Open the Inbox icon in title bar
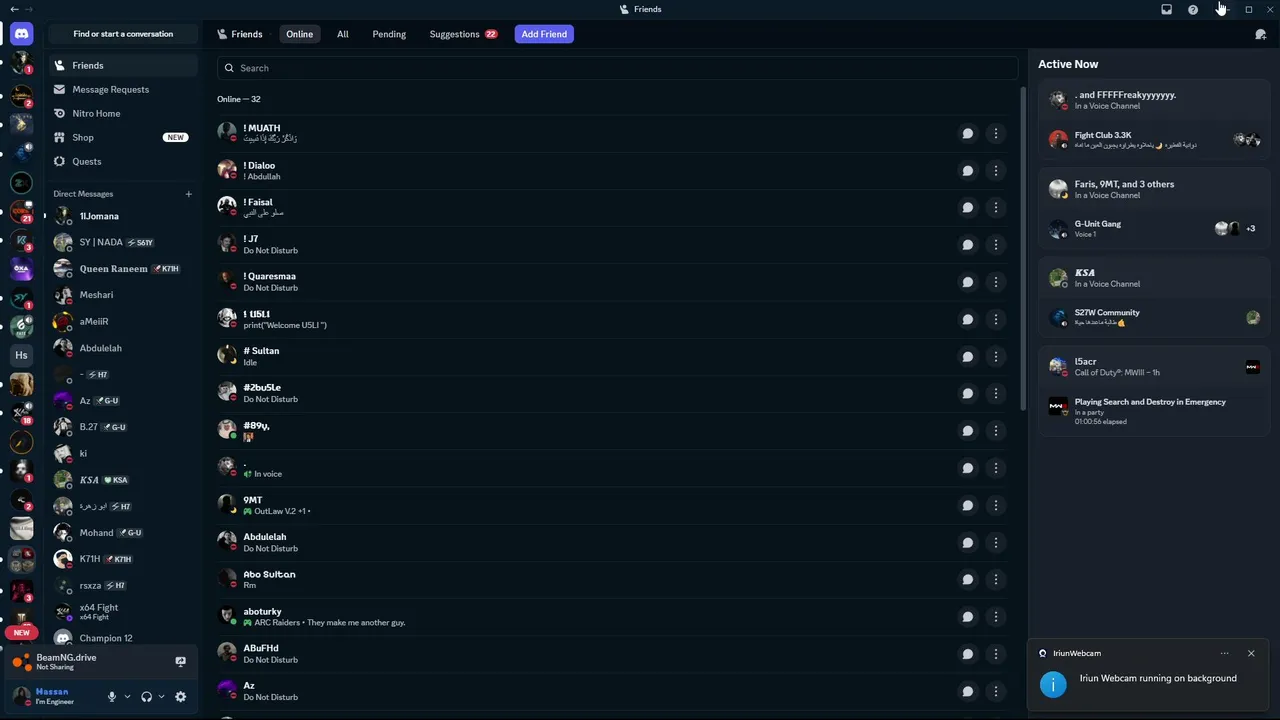 tap(1166, 9)
